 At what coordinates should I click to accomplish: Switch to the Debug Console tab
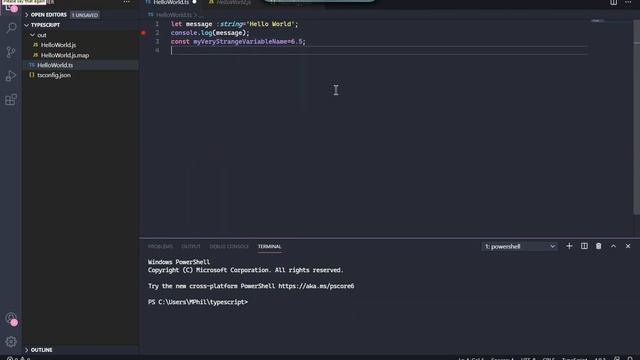pyautogui.click(x=229, y=247)
